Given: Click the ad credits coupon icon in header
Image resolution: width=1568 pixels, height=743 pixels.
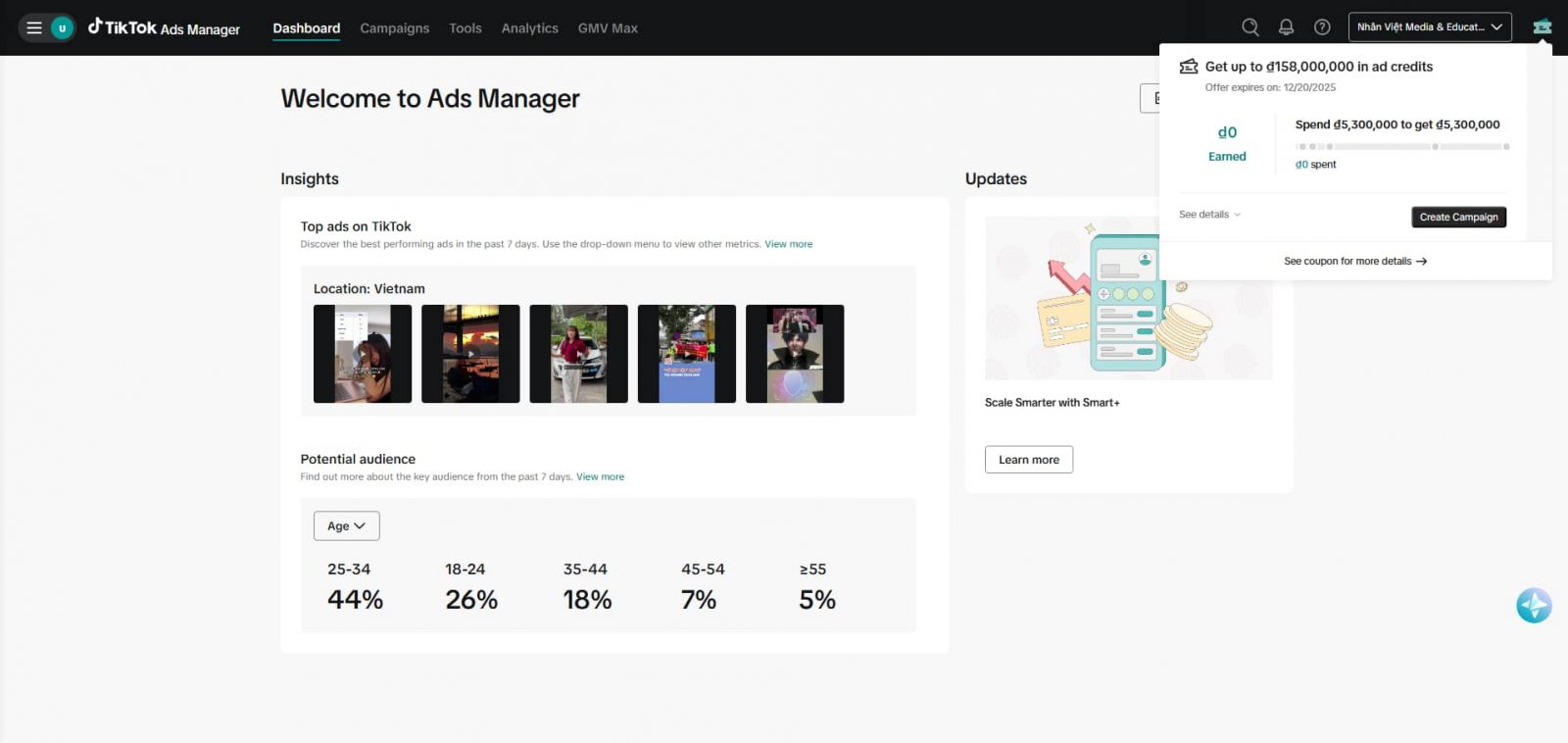Looking at the screenshot, I should tap(1543, 26).
